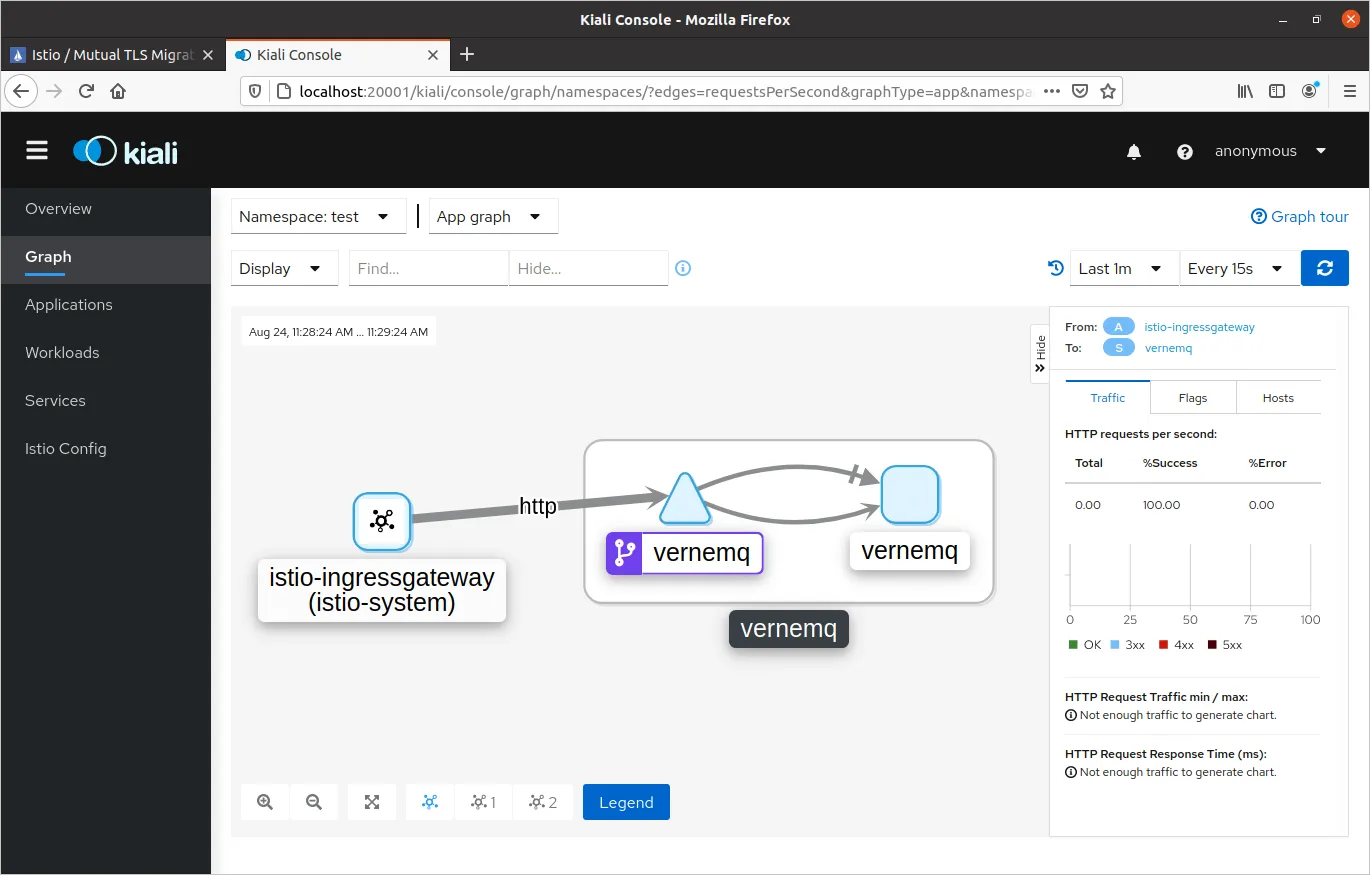The width and height of the screenshot is (1370, 875).
Task: Click the vernemq virtual service badge label
Action: click(685, 553)
